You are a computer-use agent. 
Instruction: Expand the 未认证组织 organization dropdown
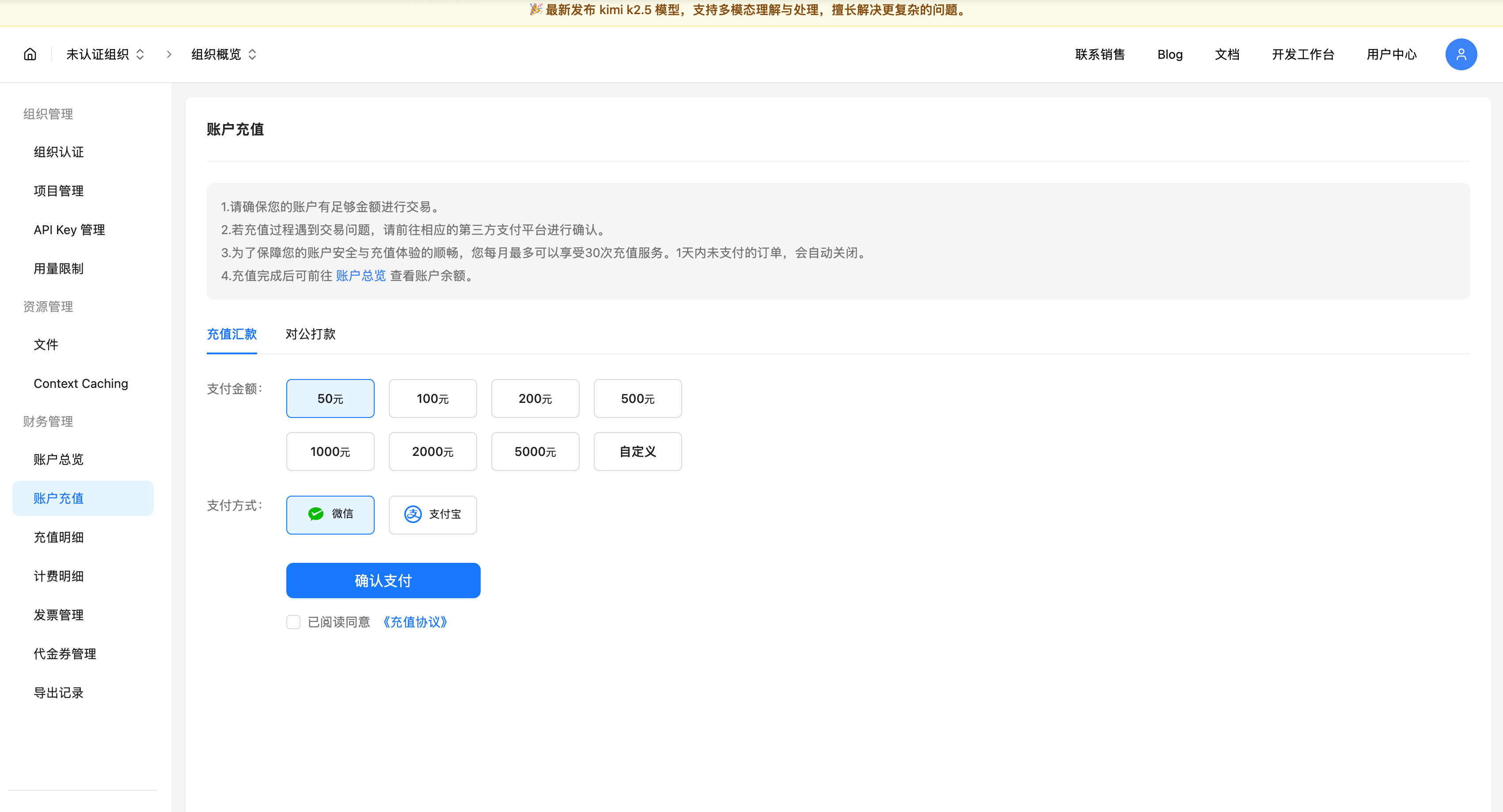point(105,54)
